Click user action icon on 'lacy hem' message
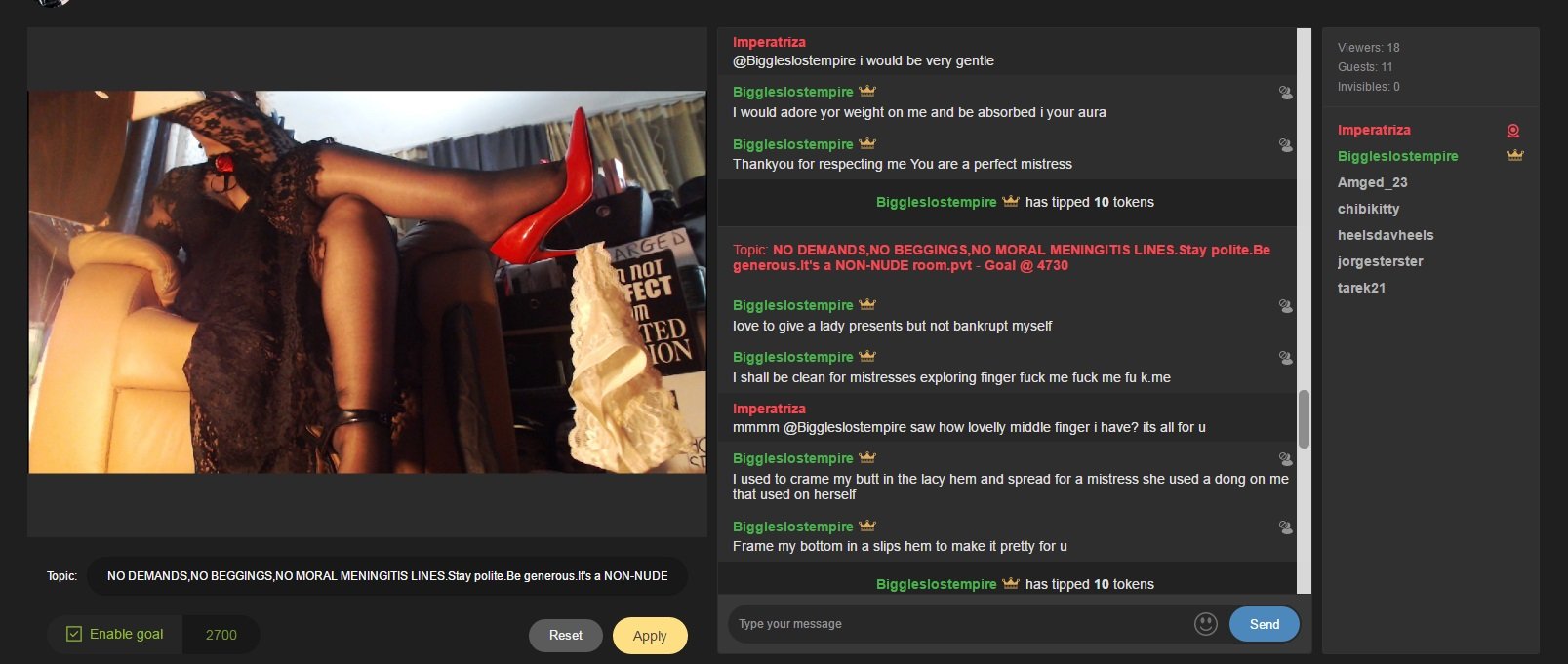This screenshot has width=1568, height=664. 1286,459
